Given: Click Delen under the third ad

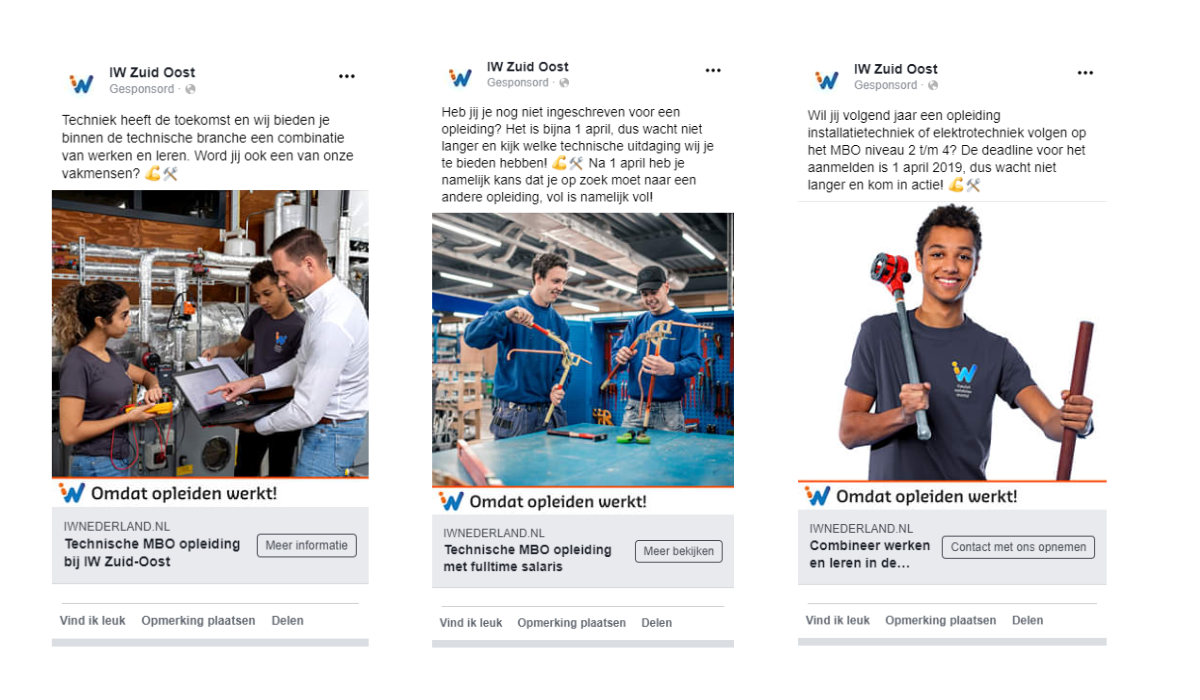Looking at the screenshot, I should click(1027, 621).
